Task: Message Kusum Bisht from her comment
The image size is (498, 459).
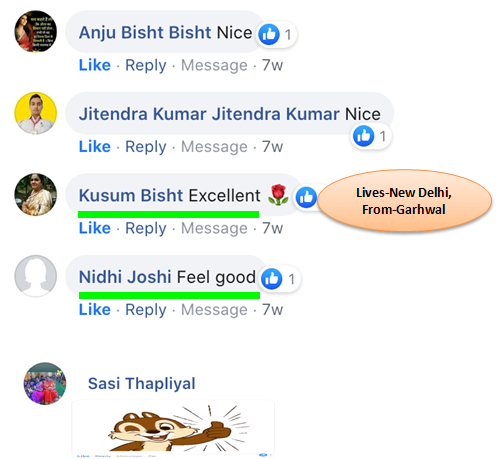Action: [x=214, y=229]
